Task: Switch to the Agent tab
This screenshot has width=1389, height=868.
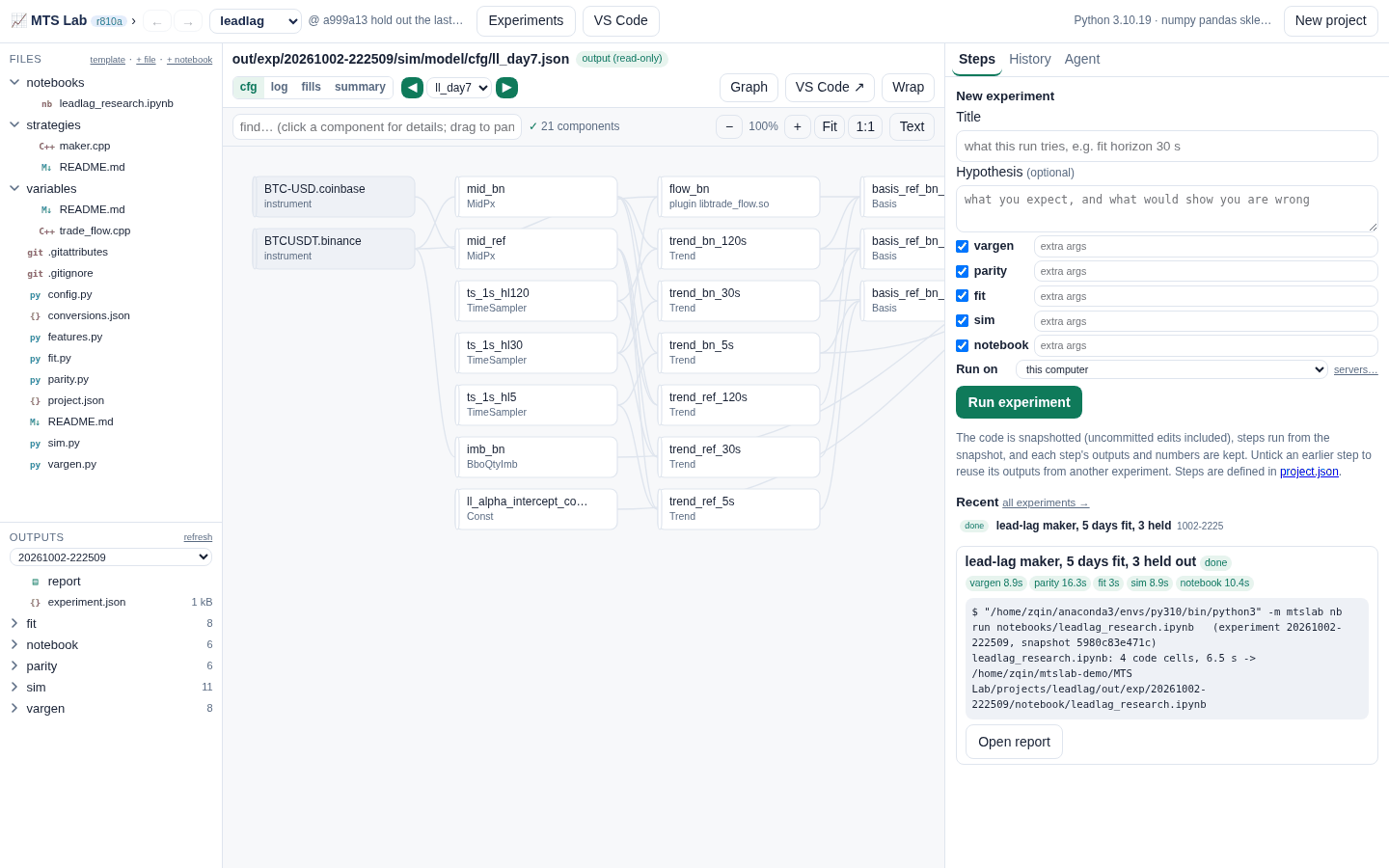Action: click(1082, 59)
